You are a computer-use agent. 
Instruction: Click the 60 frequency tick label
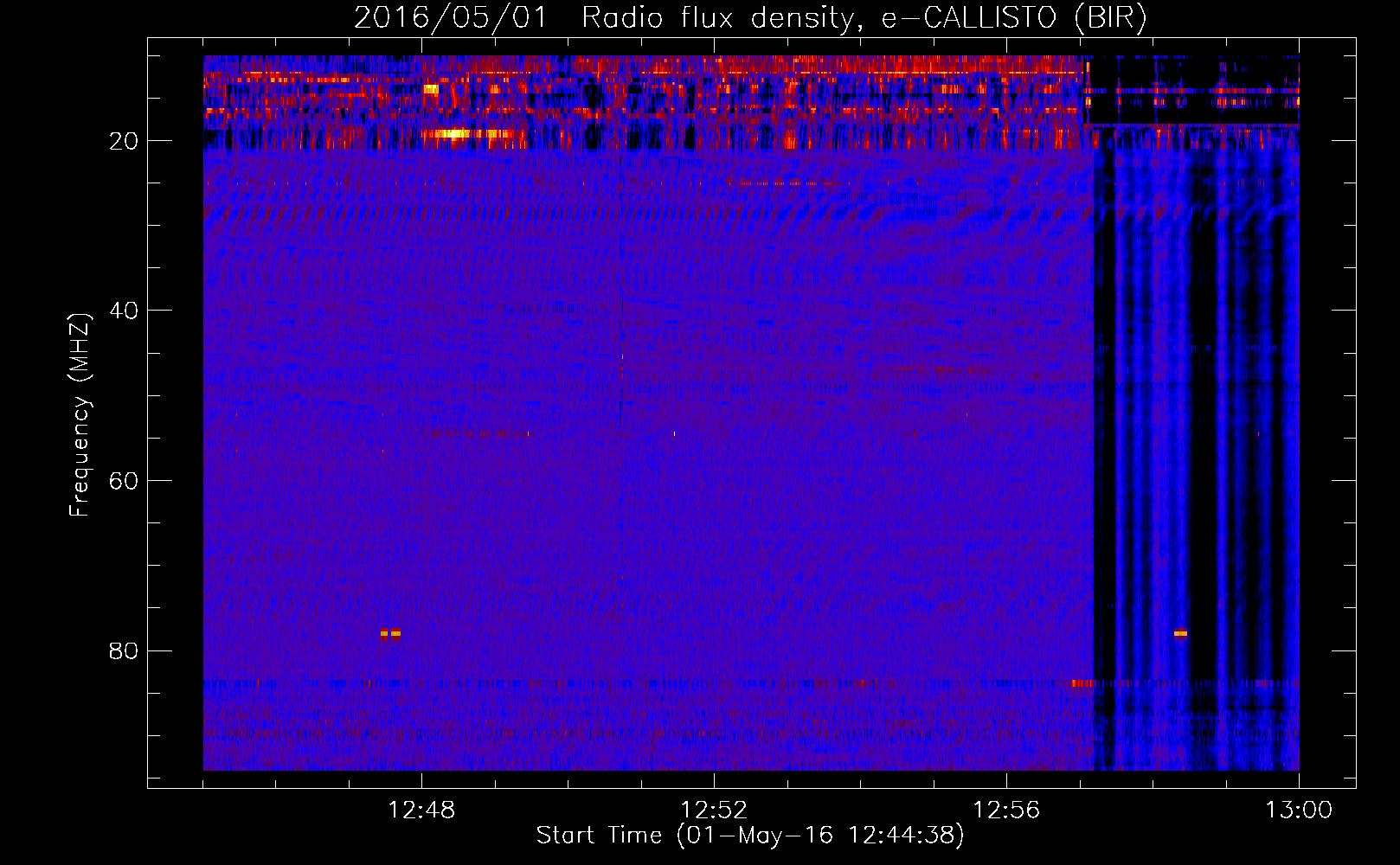click(x=124, y=481)
